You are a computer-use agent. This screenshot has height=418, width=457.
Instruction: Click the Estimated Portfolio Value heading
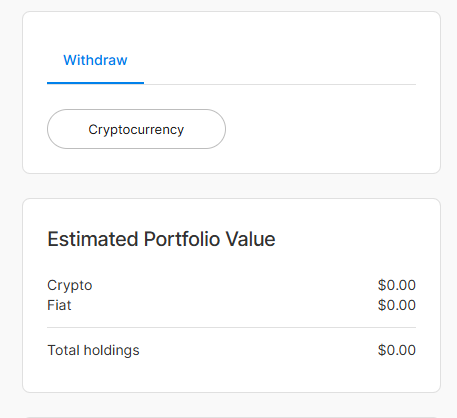pyautogui.click(x=161, y=239)
